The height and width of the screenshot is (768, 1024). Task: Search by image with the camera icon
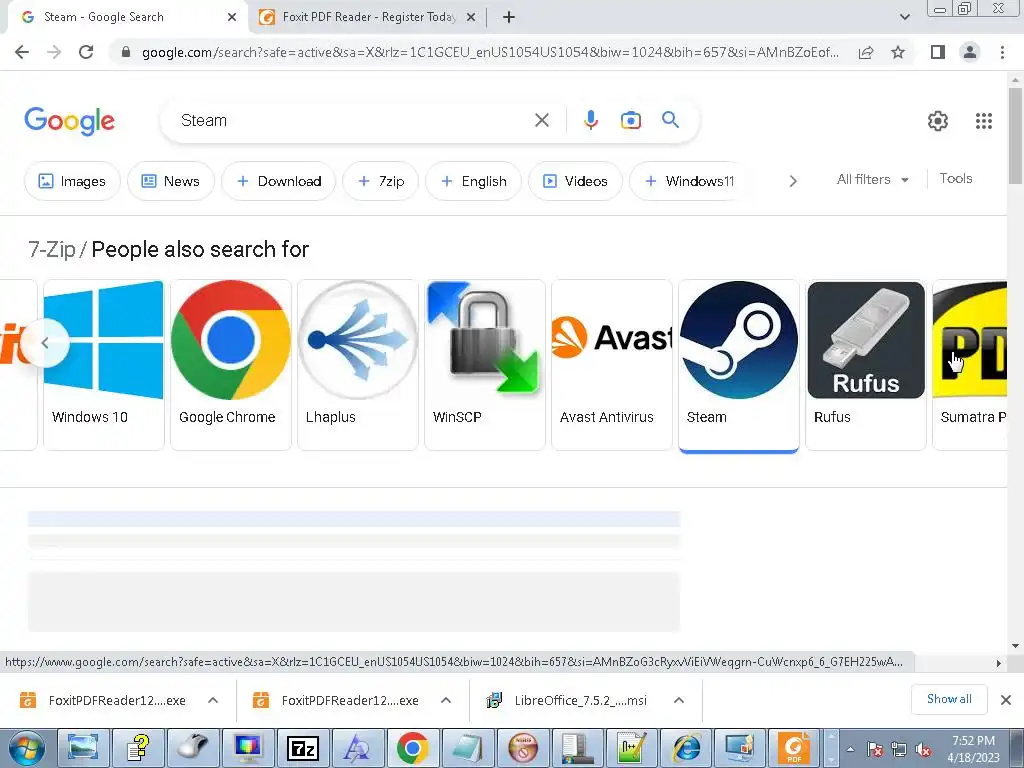coord(630,120)
